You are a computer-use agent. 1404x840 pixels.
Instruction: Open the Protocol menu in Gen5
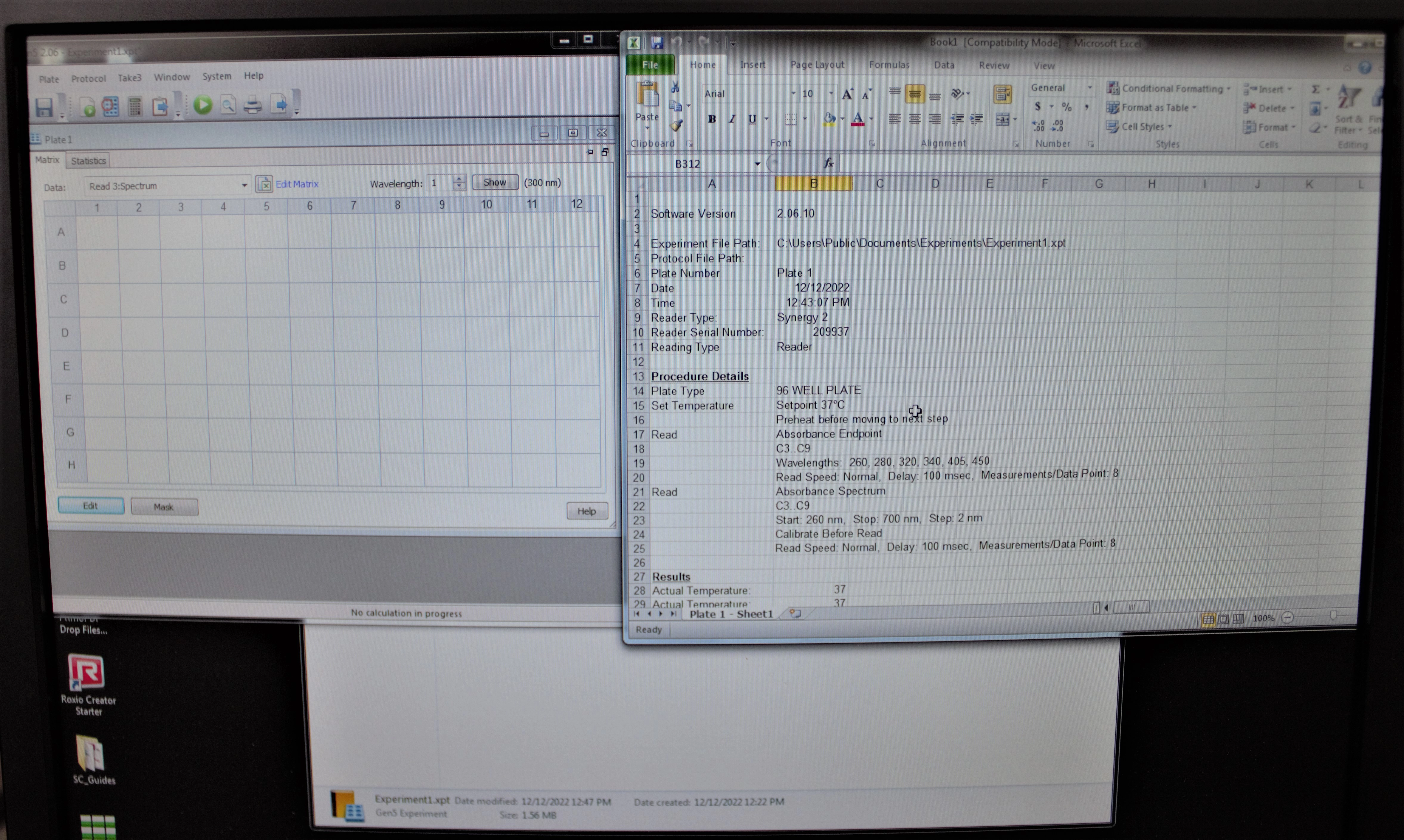tap(88, 79)
